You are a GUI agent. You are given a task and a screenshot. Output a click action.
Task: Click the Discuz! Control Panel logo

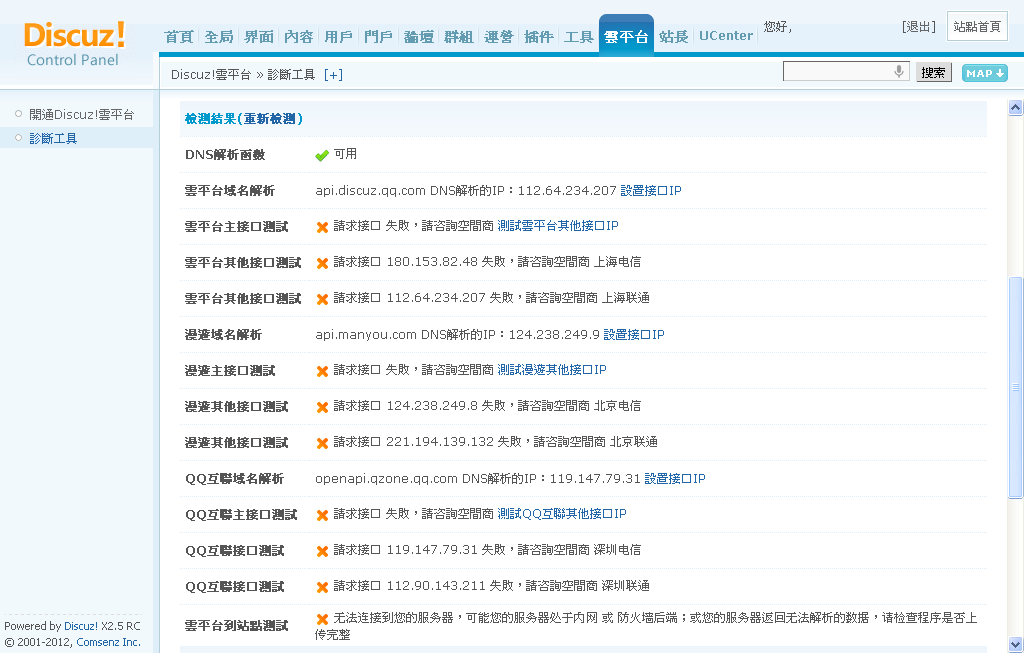pyautogui.click(x=74, y=44)
